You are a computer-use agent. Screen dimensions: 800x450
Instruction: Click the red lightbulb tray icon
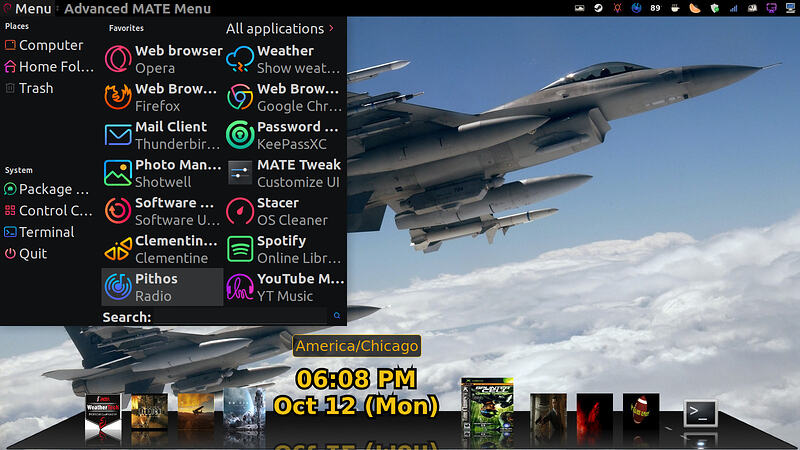click(x=617, y=8)
